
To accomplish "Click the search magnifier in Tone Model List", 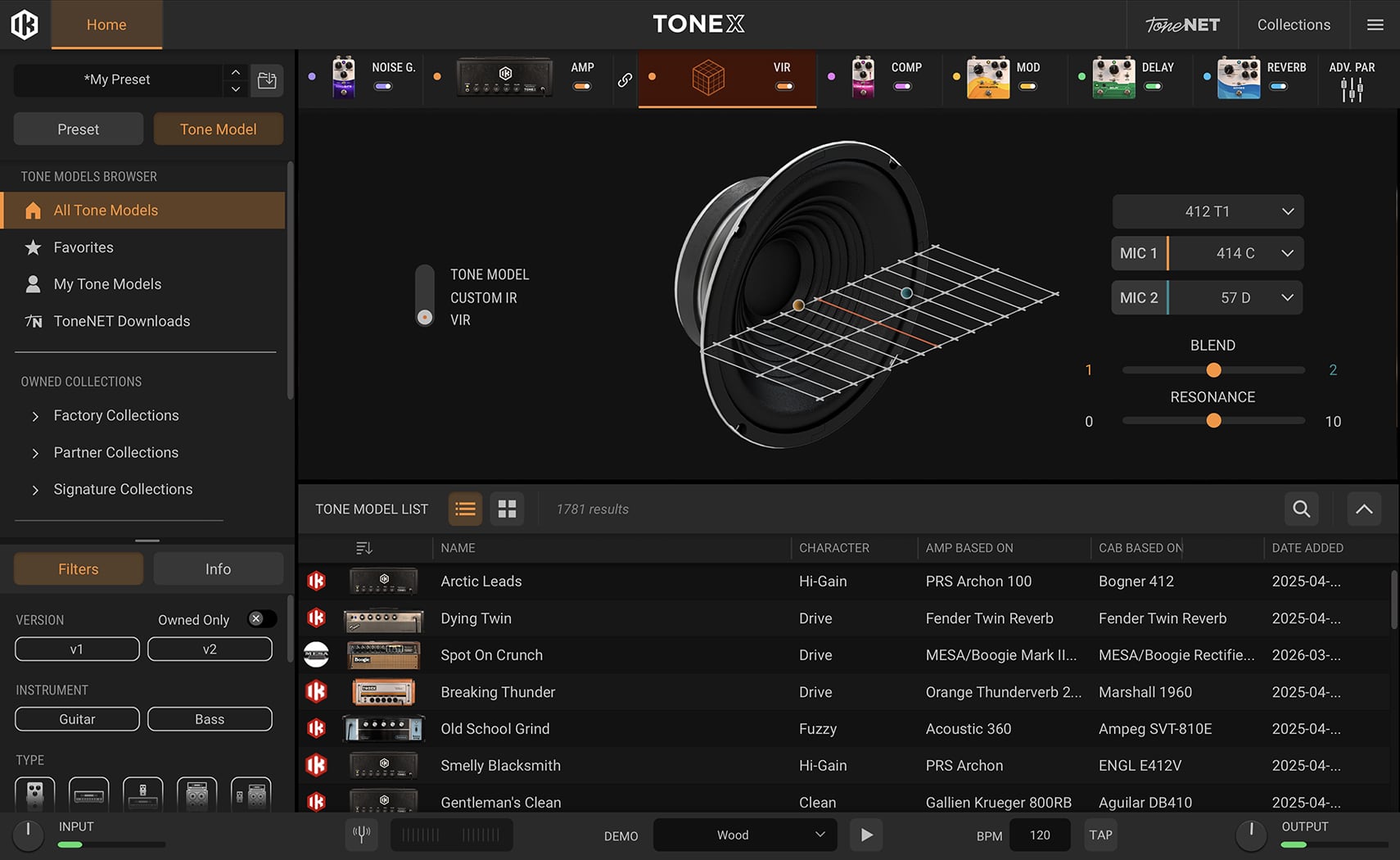I will tap(1301, 509).
